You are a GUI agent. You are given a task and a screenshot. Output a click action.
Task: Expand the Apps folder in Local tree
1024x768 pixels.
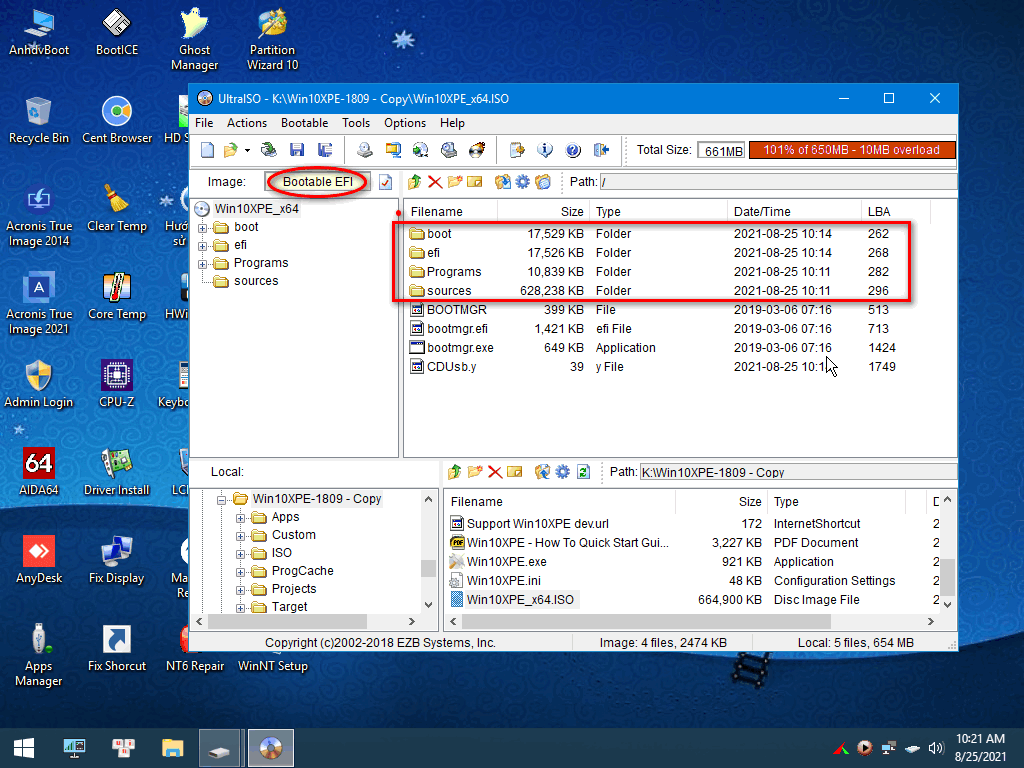[241, 518]
